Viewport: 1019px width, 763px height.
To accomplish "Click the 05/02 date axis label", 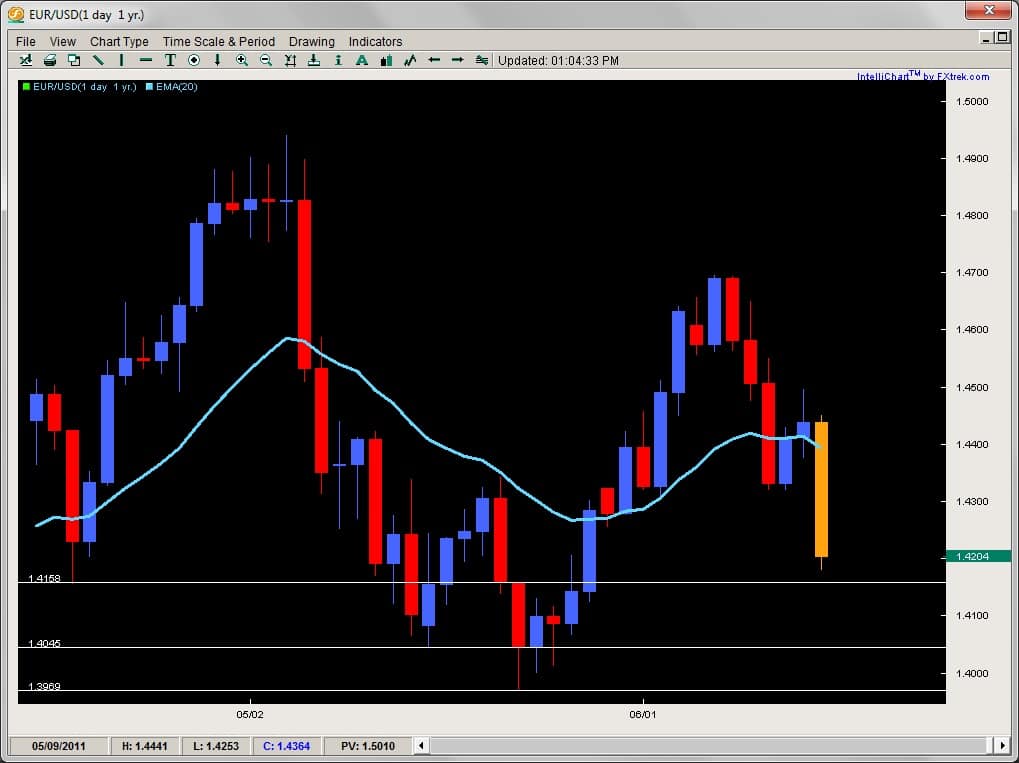I will [x=250, y=714].
